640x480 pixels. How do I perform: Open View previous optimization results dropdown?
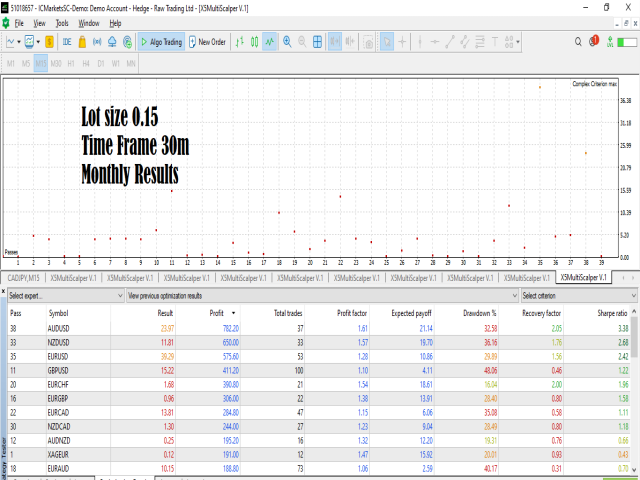323,296
